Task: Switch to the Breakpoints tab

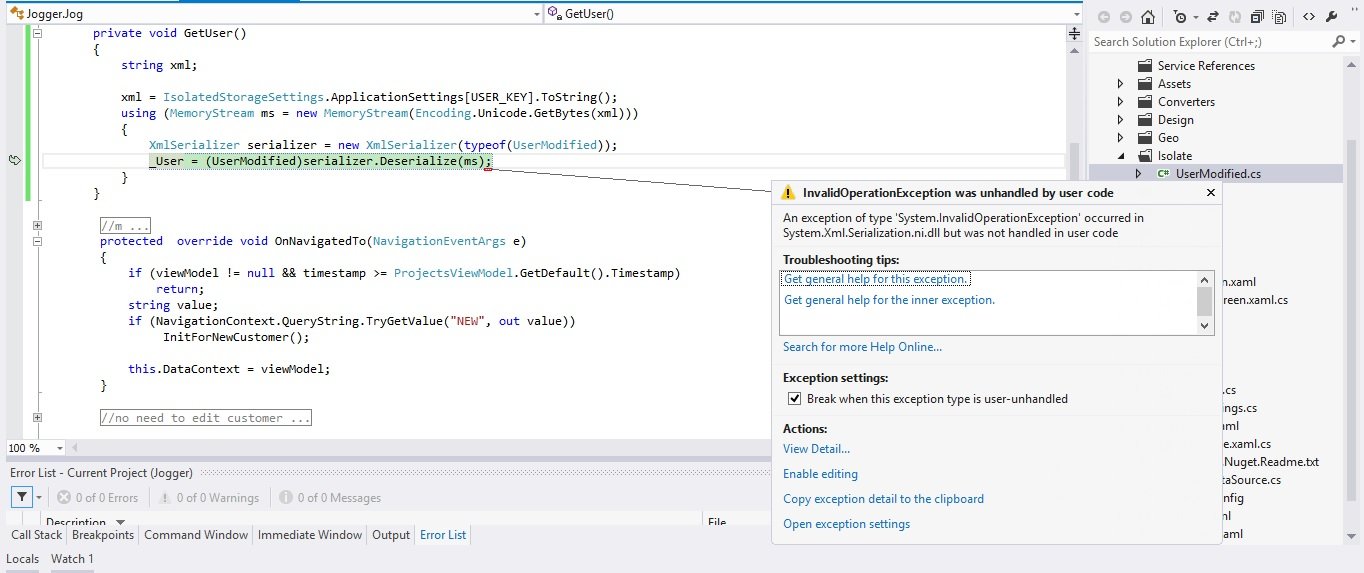Action: coord(103,535)
